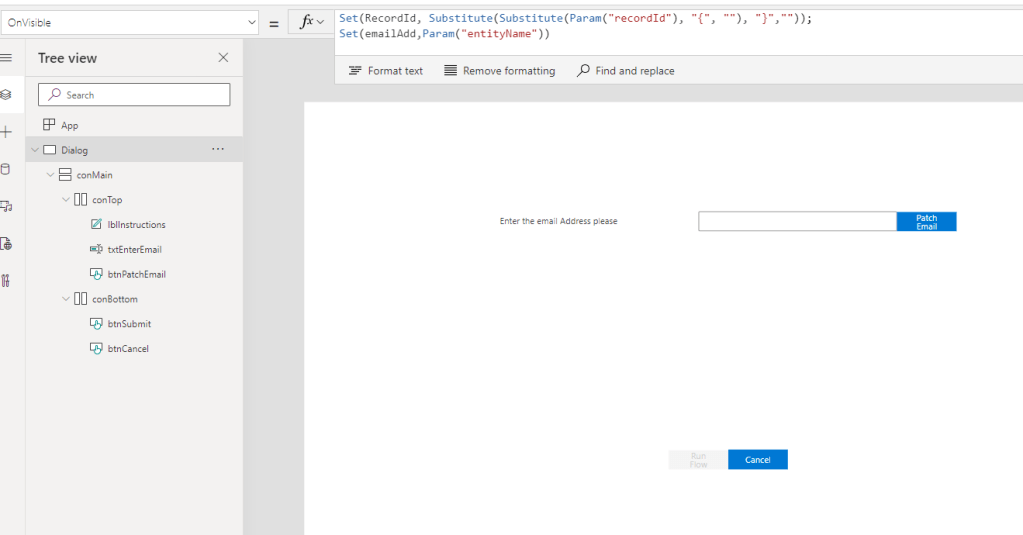Open the Dialog screen's ellipsis menu

218,150
